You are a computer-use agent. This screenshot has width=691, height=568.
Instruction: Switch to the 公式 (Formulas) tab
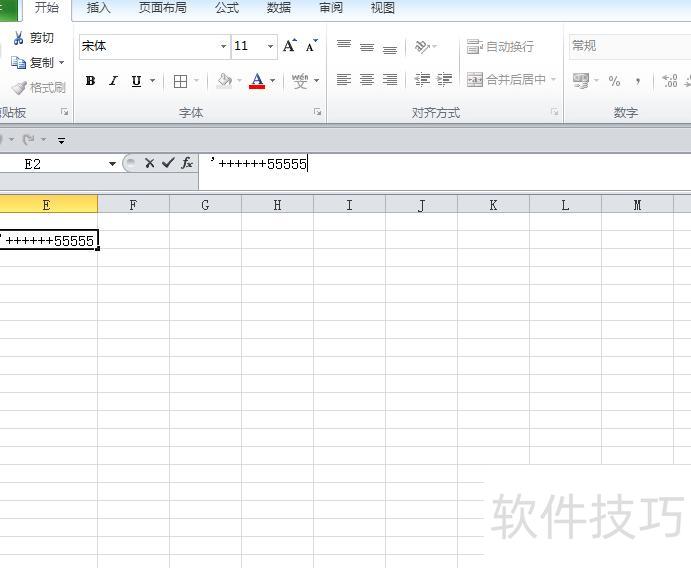click(x=227, y=8)
